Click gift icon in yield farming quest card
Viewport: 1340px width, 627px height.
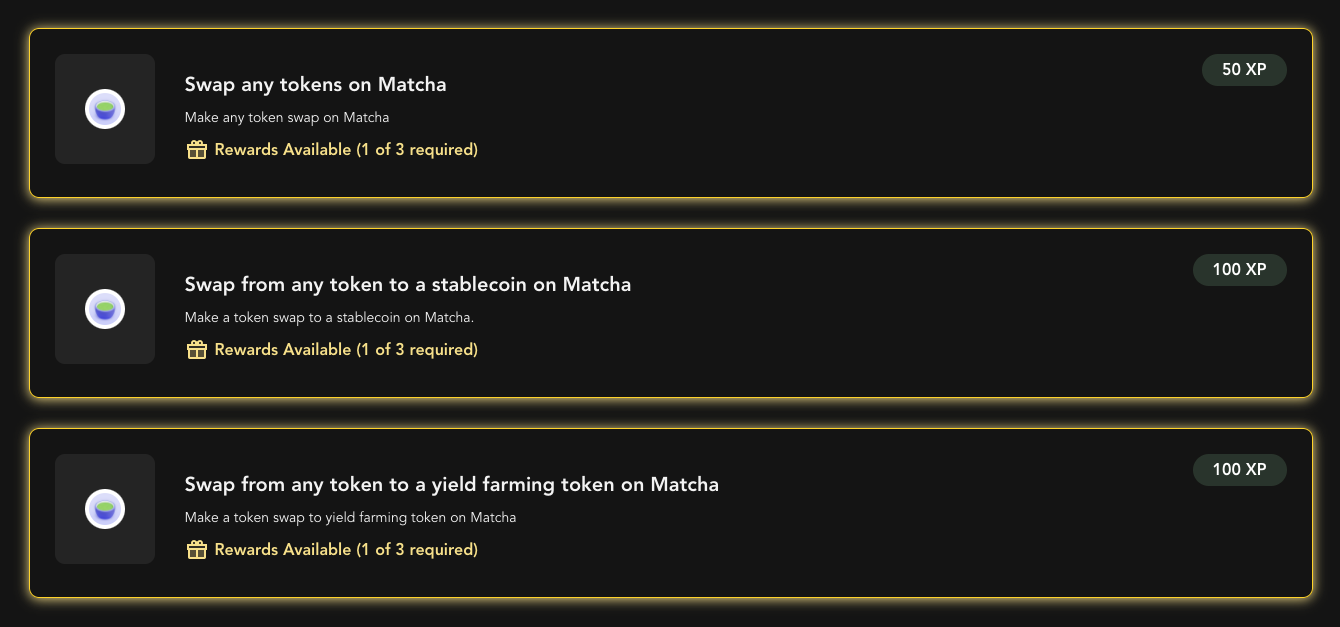click(x=197, y=550)
